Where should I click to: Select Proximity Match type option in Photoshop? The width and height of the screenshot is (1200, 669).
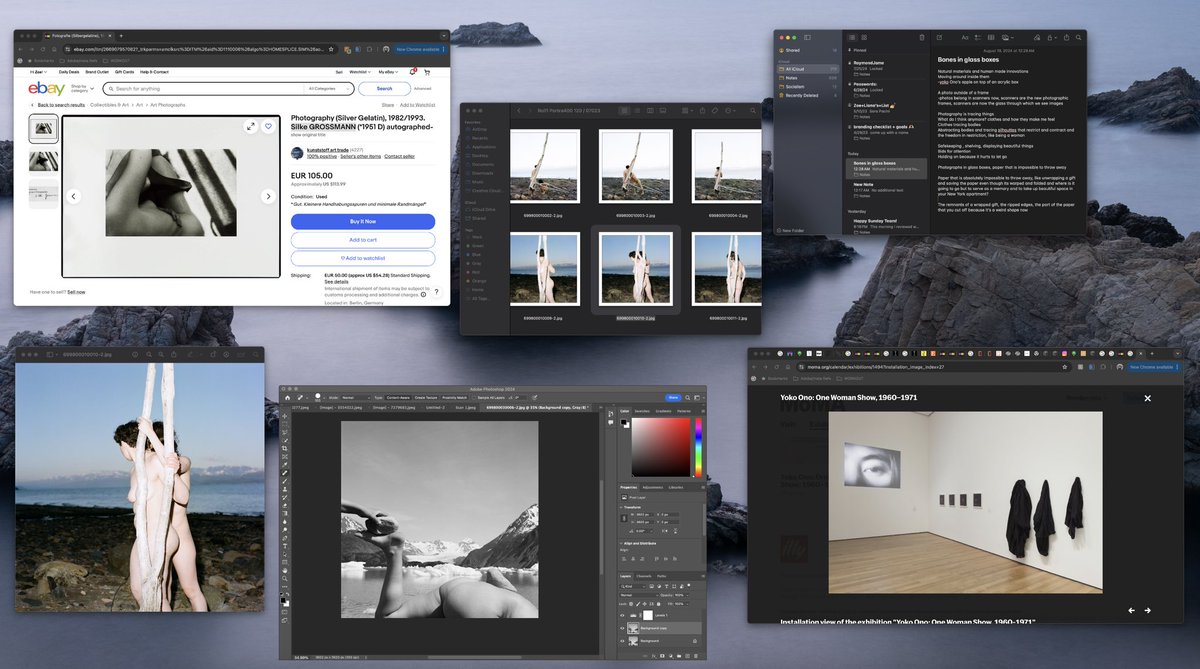[455, 398]
